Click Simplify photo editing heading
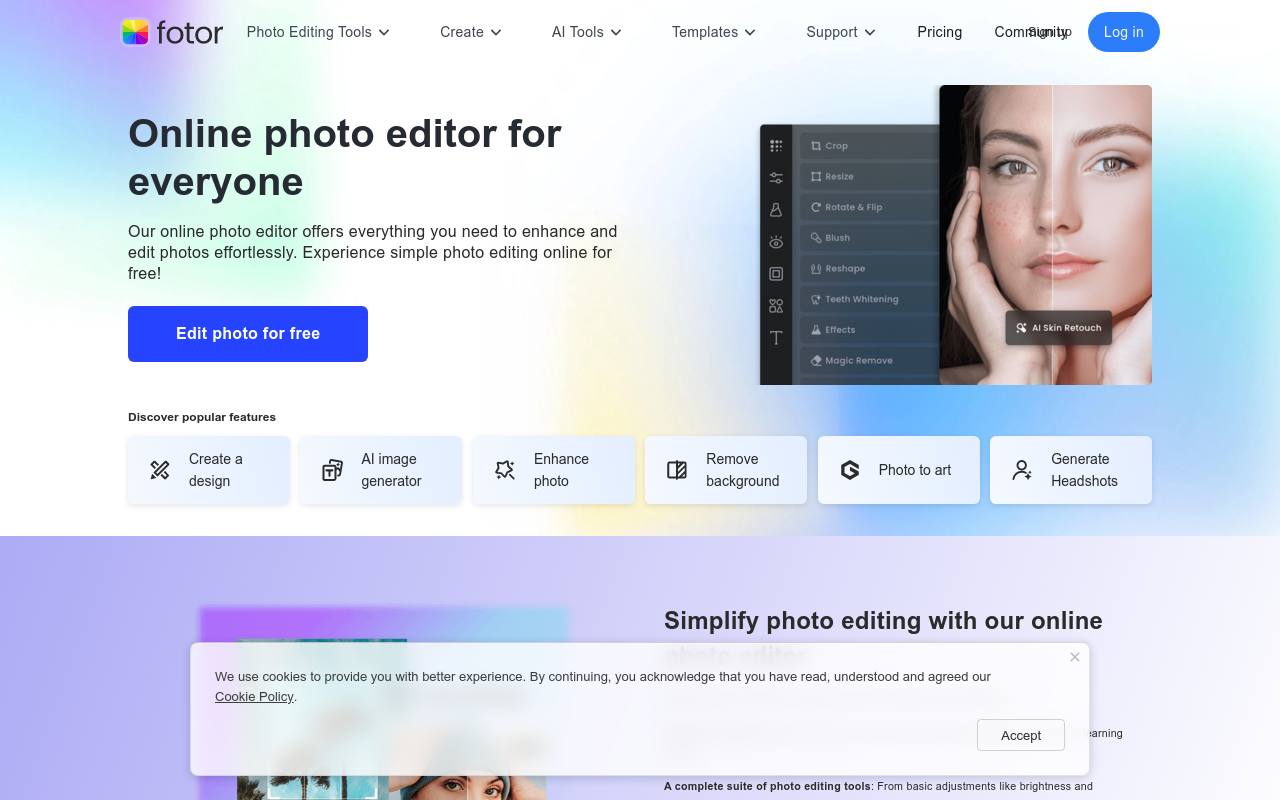The width and height of the screenshot is (1280, 800). click(883, 636)
